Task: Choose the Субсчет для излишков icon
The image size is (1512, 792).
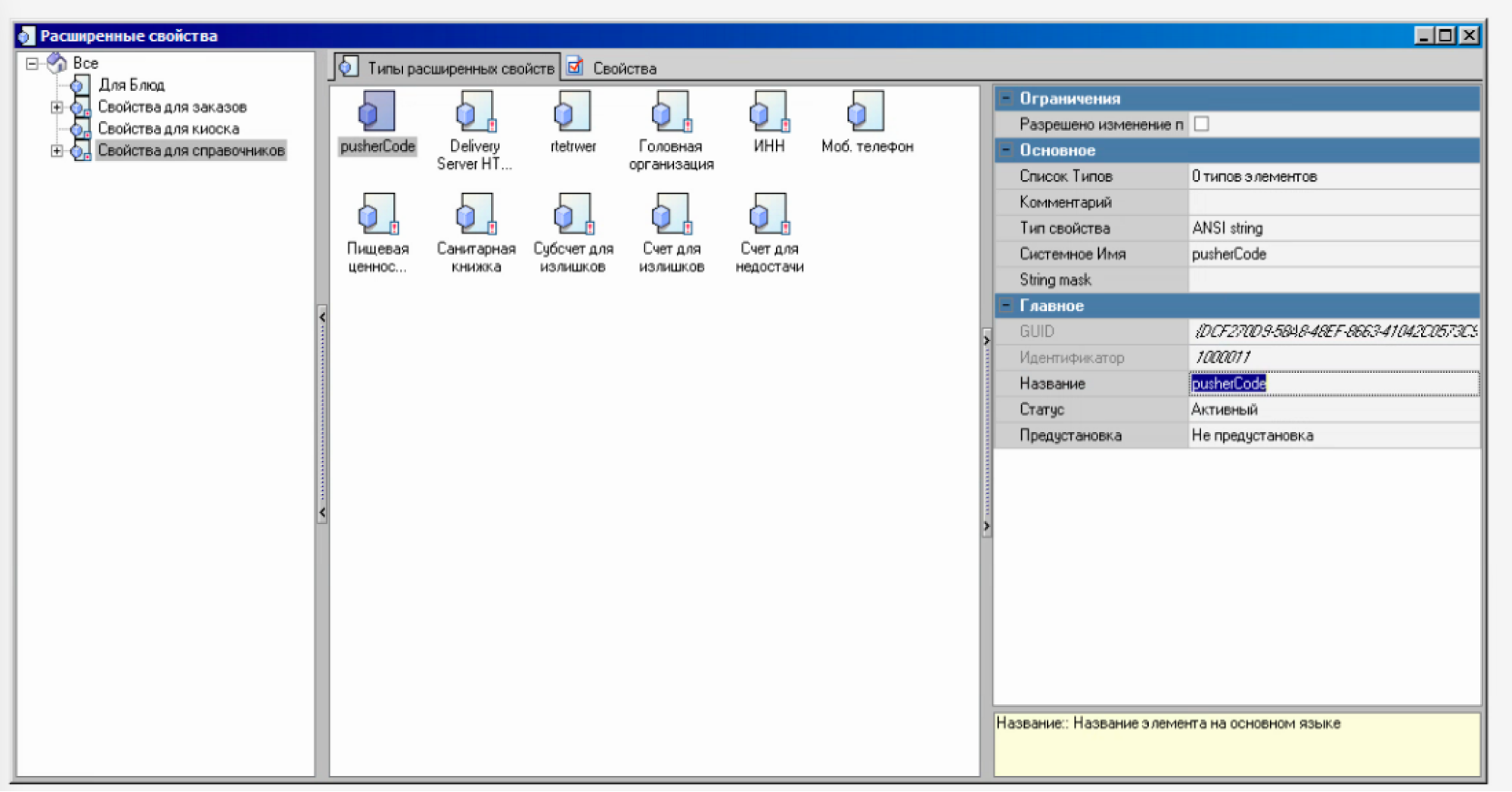Action: (x=573, y=216)
